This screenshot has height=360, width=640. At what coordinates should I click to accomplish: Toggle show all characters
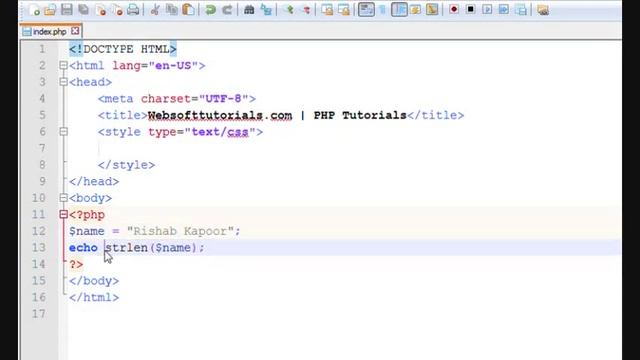click(382, 9)
